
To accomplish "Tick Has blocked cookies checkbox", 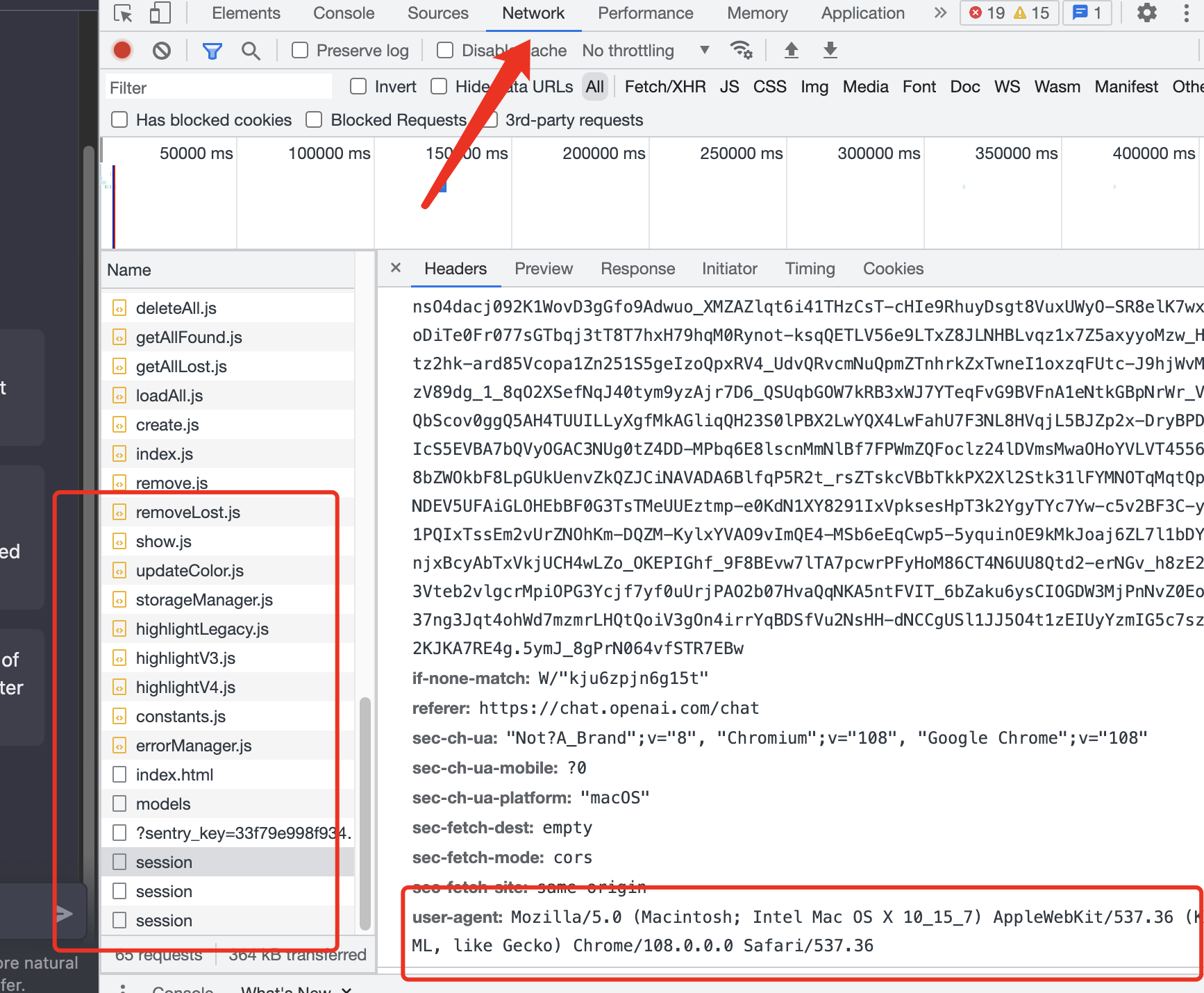I will pos(120,119).
